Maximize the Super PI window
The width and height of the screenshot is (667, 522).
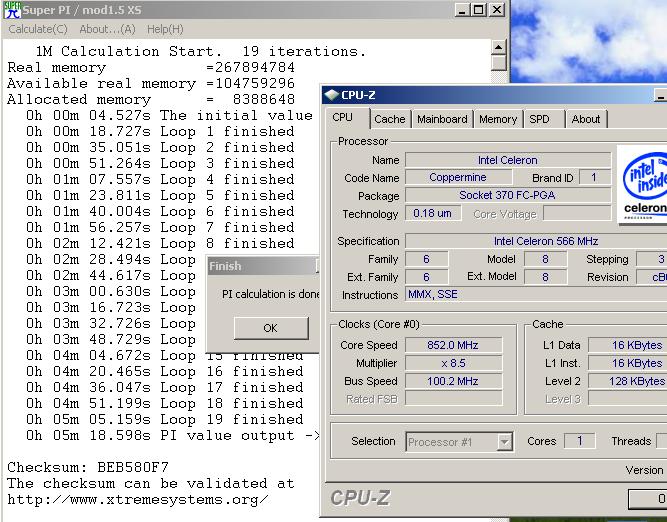click(x=479, y=10)
